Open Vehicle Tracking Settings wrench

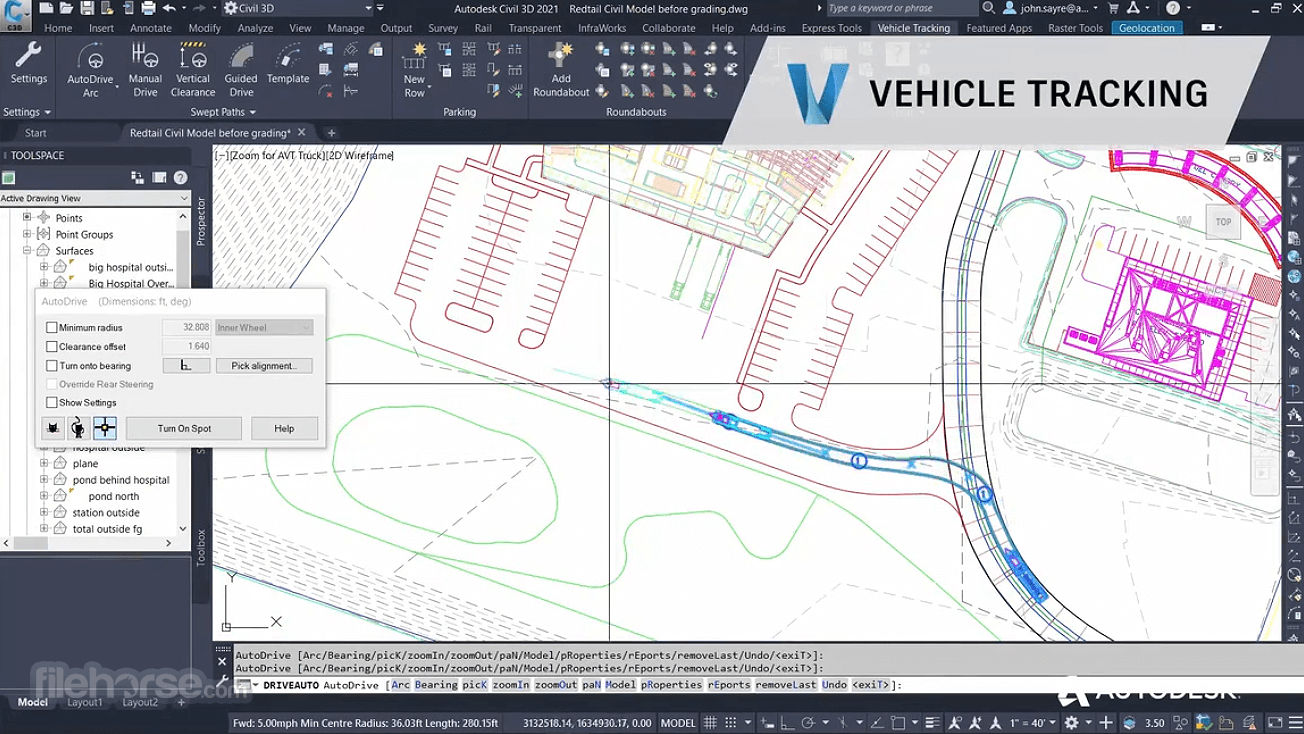pos(28,63)
